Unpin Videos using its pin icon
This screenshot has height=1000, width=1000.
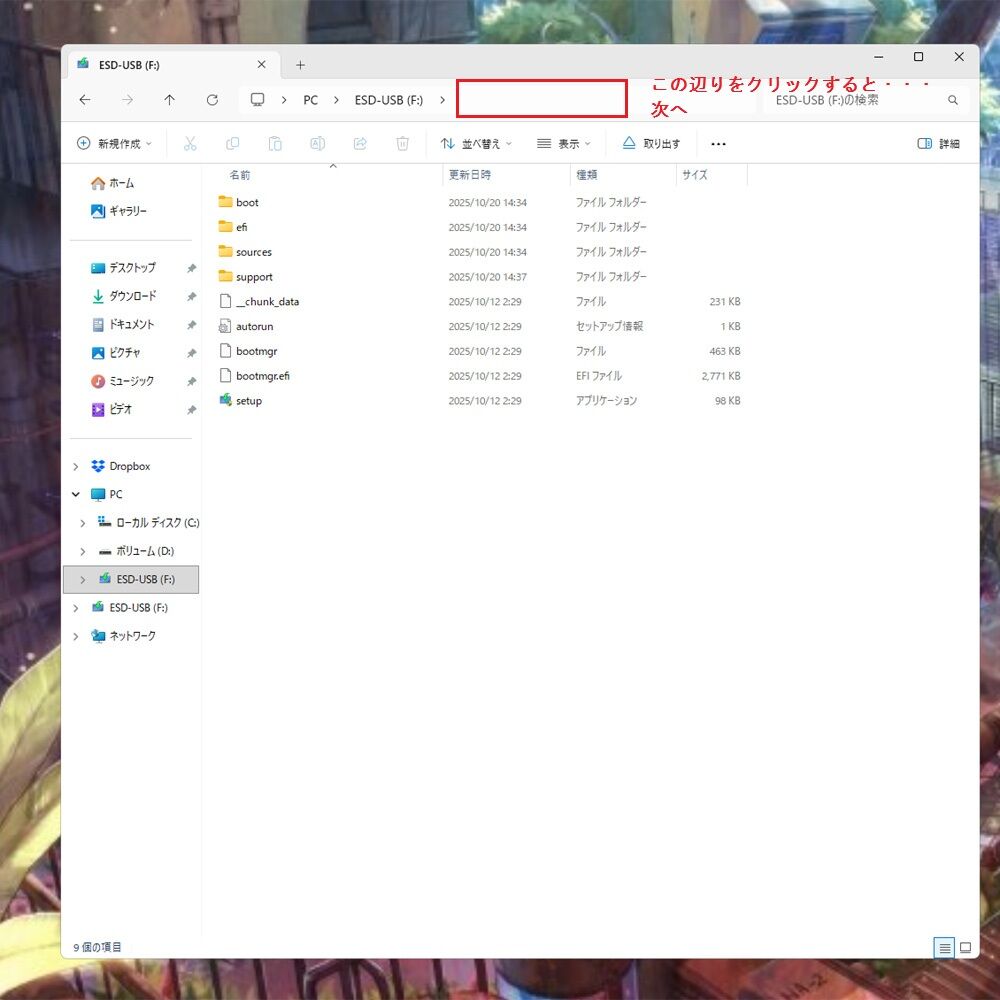click(191, 410)
